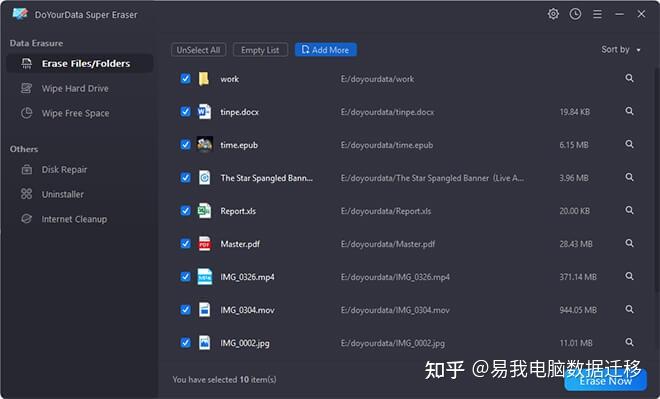The width and height of the screenshot is (660, 399).
Task: Select the E:/doyourdata/Report.xls path
Action: click(x=386, y=211)
